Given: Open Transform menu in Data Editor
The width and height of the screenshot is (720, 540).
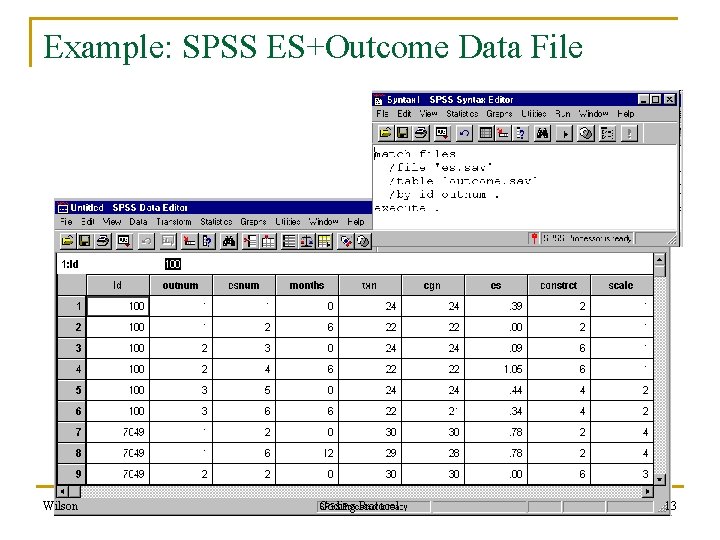Looking at the screenshot, I should 174,221.
